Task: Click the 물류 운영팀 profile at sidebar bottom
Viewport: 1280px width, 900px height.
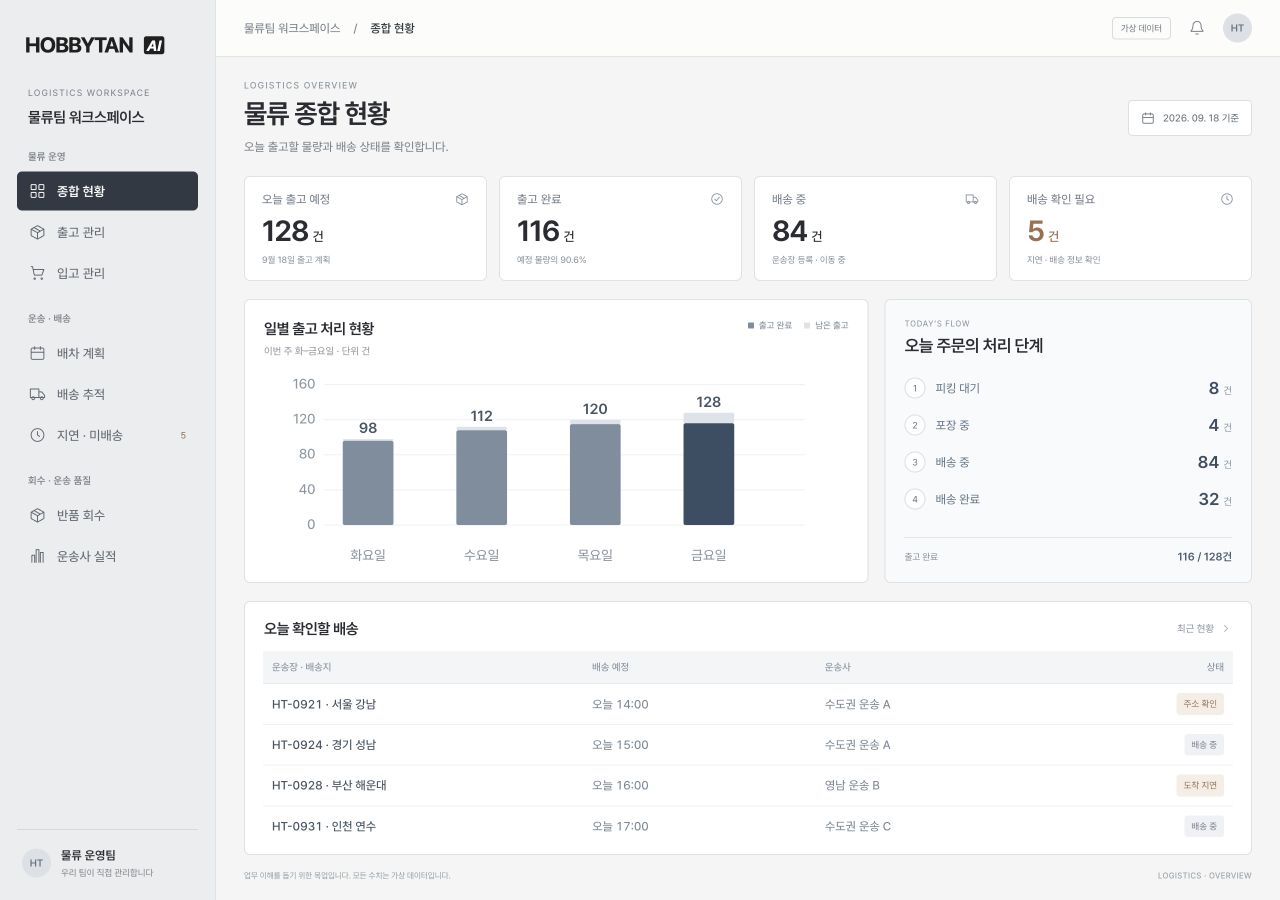Action: tap(107, 862)
